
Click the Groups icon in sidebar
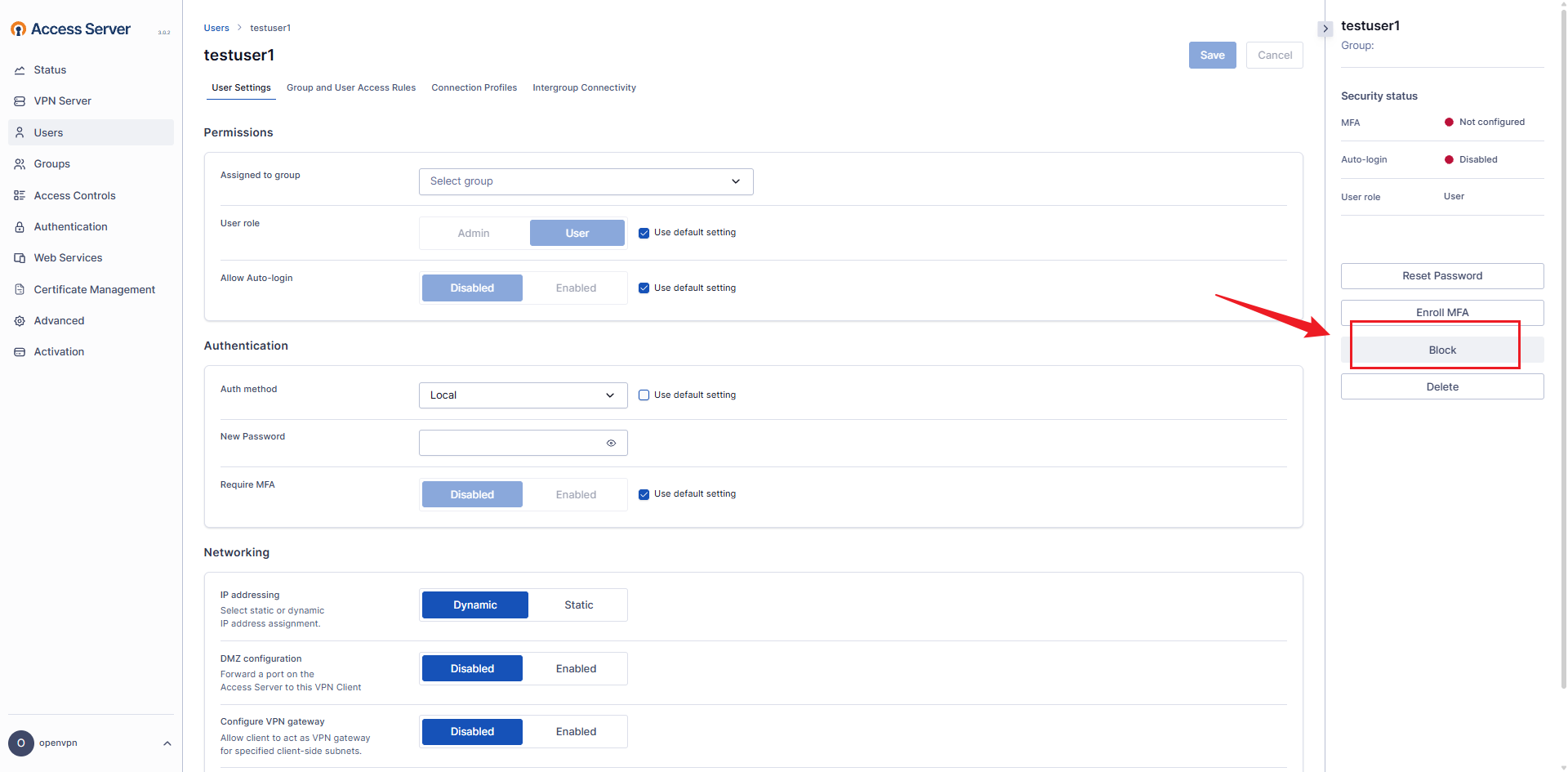[x=20, y=164]
